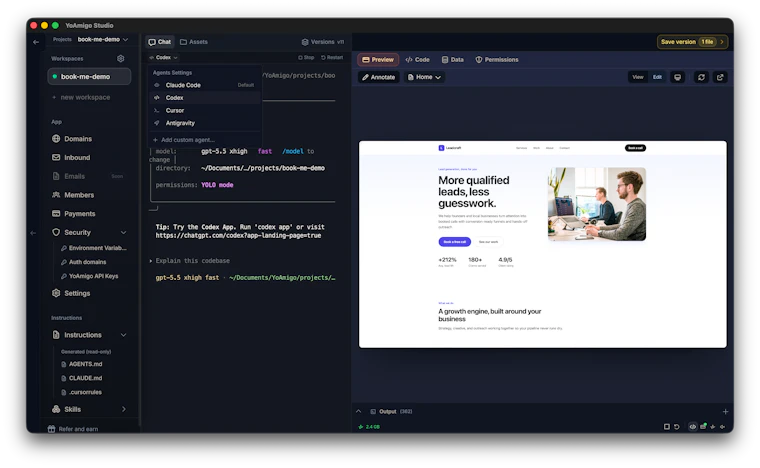760x468 pixels.
Task: Toggle the Annotate button
Action: [379, 77]
